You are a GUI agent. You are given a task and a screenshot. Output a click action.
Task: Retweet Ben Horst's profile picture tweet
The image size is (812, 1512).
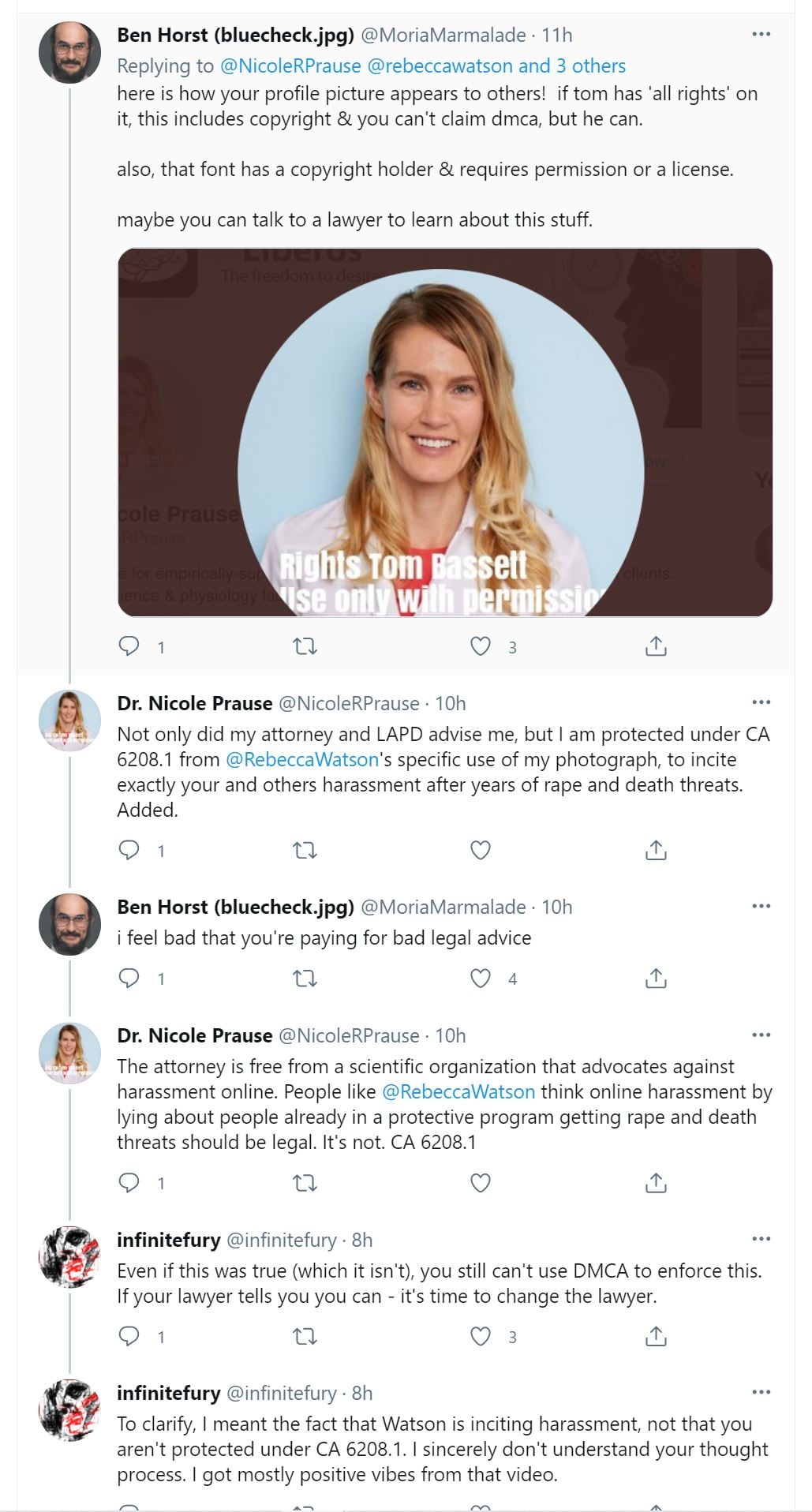pos(305,647)
